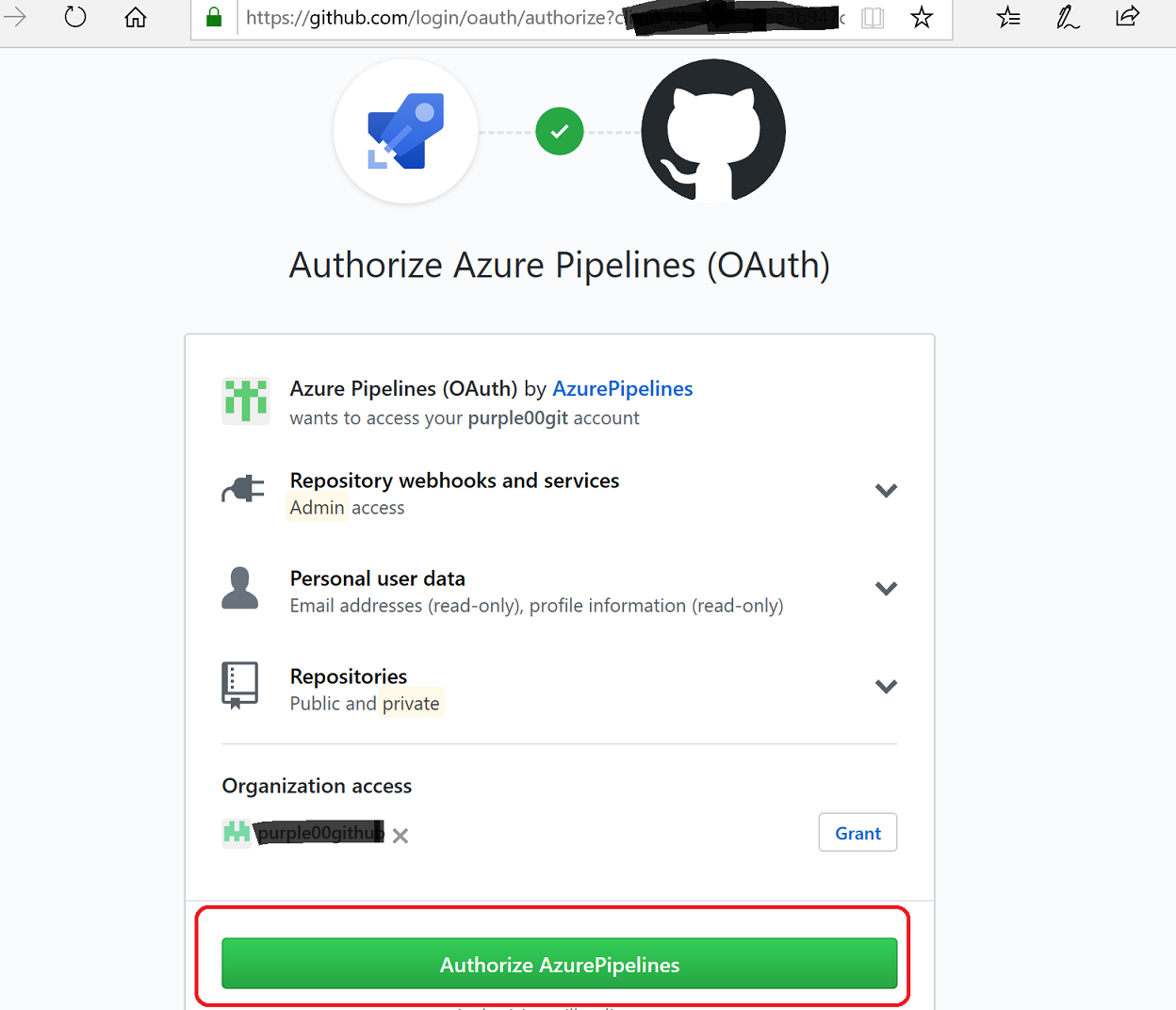Open the favorites hub panel
This screenshot has height=1010, width=1176.
click(1008, 18)
